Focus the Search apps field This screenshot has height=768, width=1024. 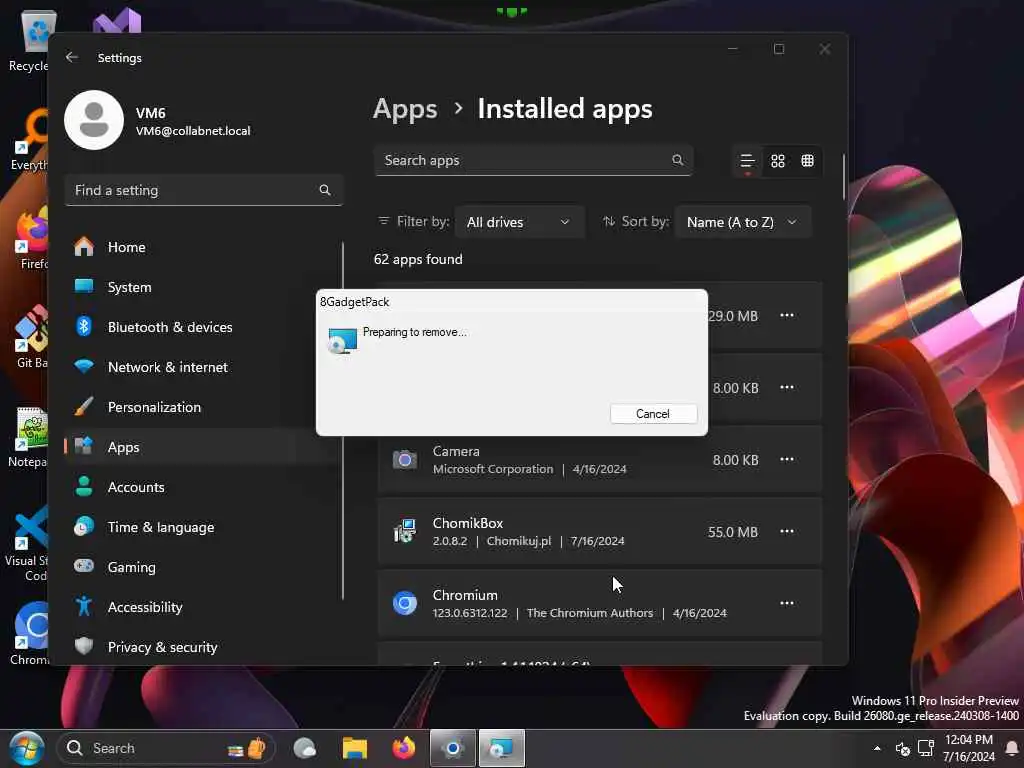pos(534,160)
